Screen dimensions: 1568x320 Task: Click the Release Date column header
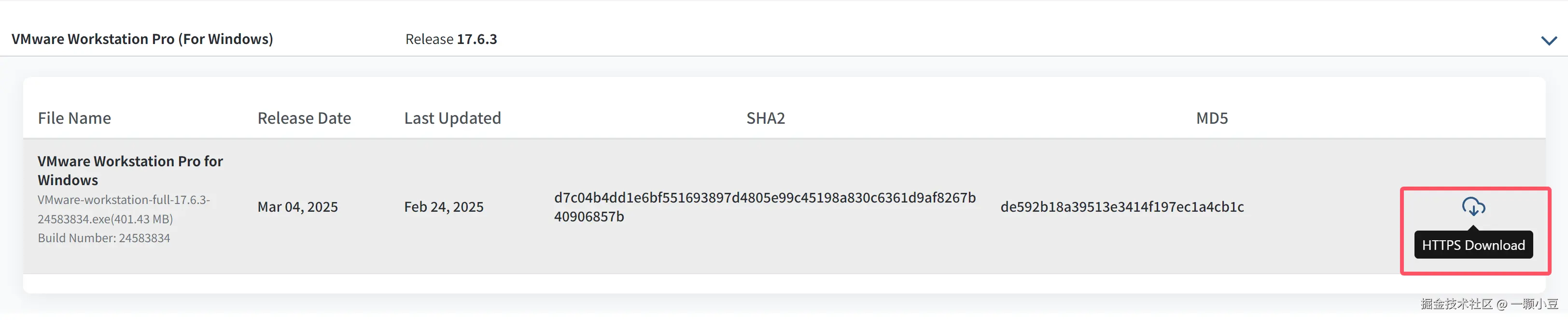click(304, 118)
